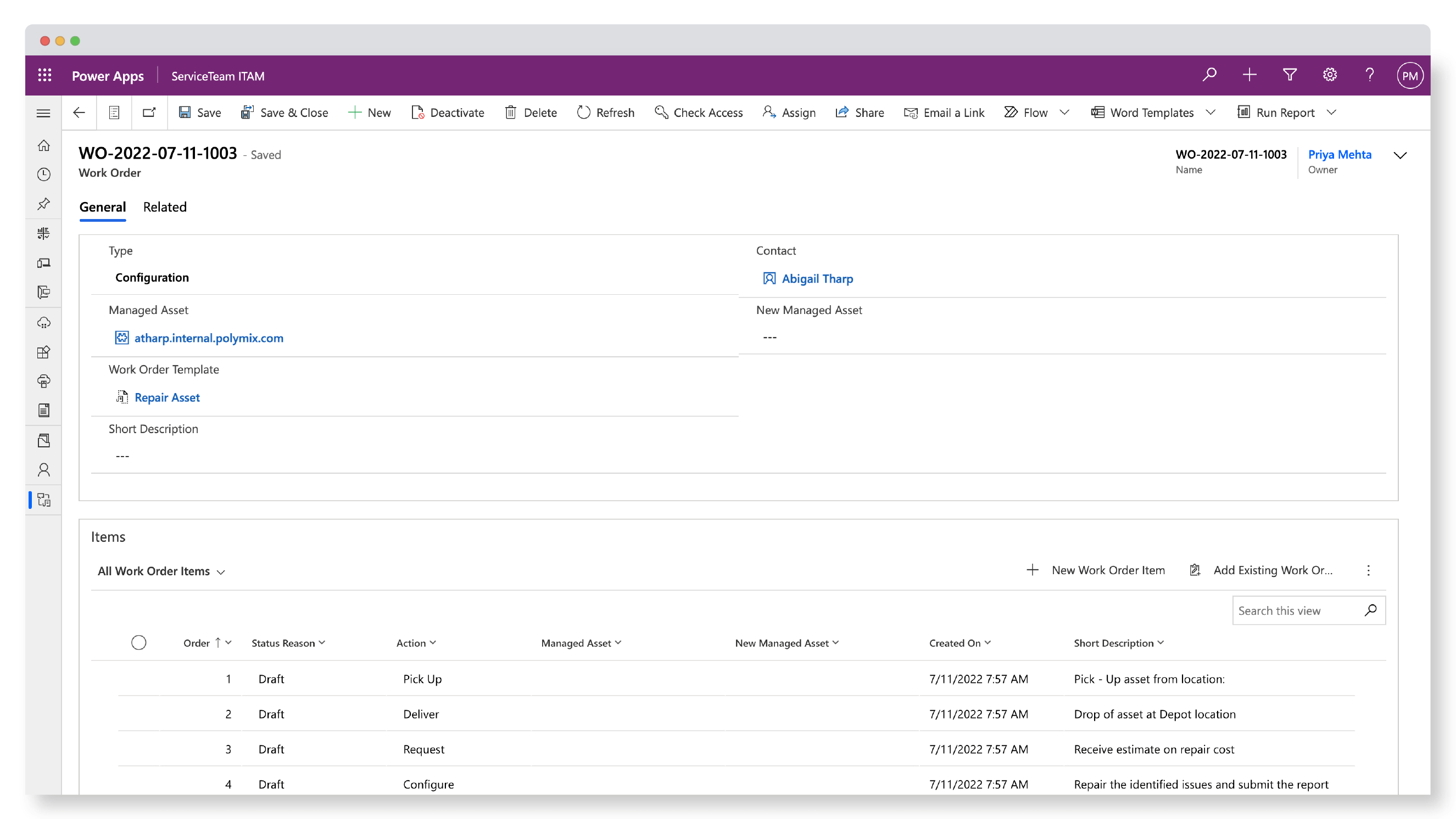Expand the header fields chevron
The width and height of the screenshot is (1456, 819).
1400,155
